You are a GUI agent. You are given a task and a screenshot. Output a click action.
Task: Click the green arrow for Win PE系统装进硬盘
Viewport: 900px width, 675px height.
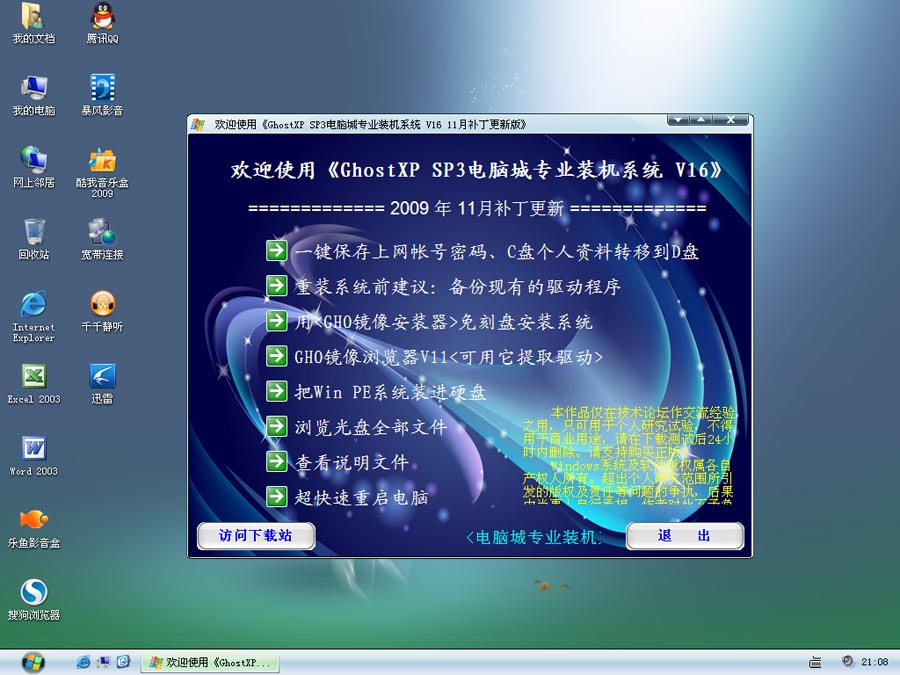click(x=276, y=391)
